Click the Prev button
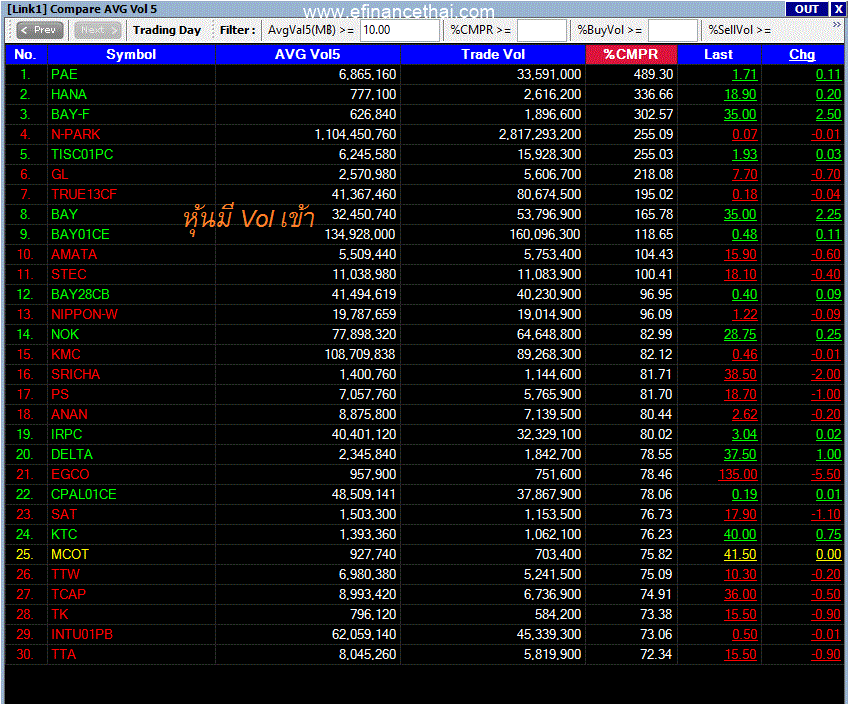This screenshot has height=704, width=849. click(40, 30)
